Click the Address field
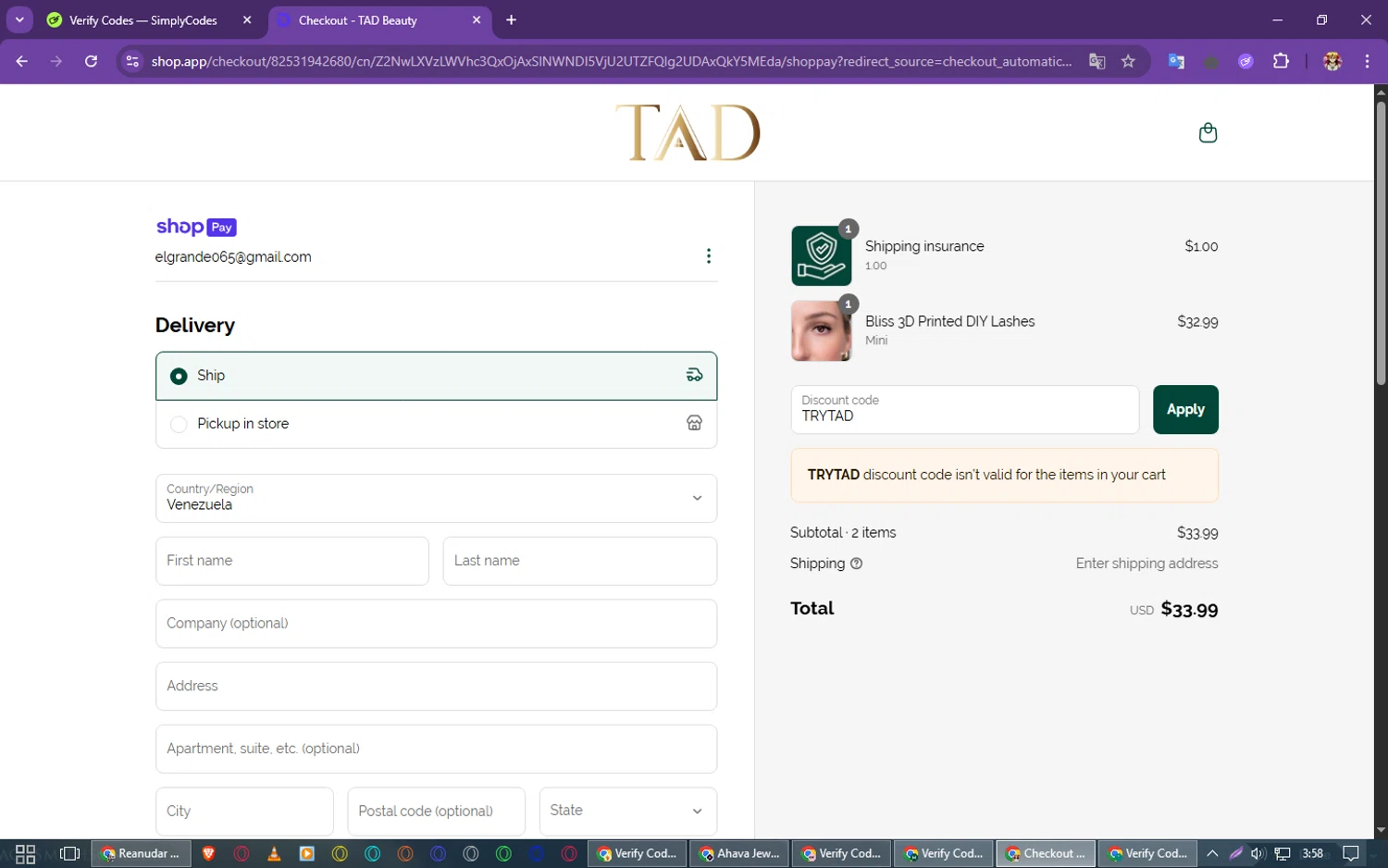The image size is (1388, 868). [x=436, y=686]
